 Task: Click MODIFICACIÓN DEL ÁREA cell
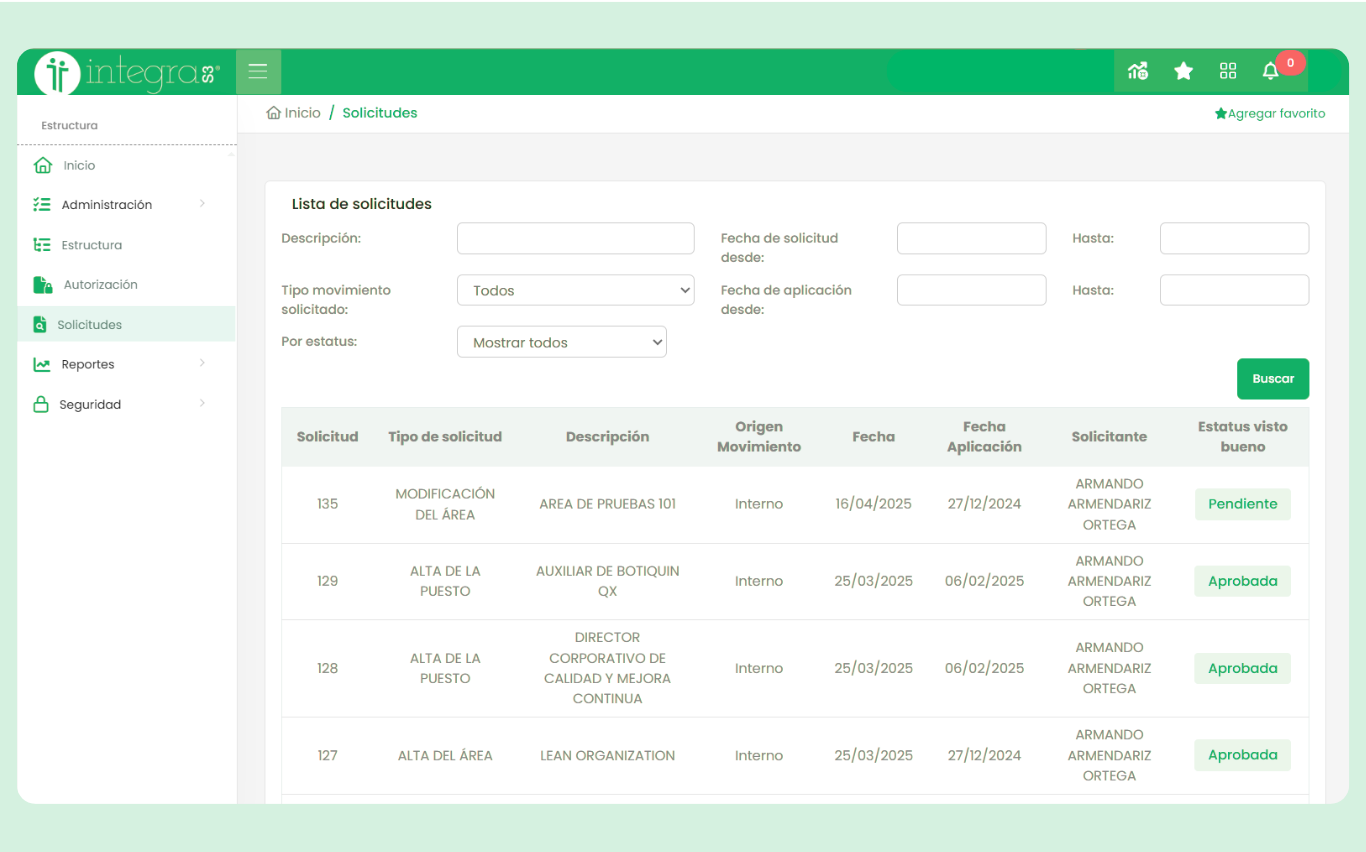pyautogui.click(x=445, y=504)
